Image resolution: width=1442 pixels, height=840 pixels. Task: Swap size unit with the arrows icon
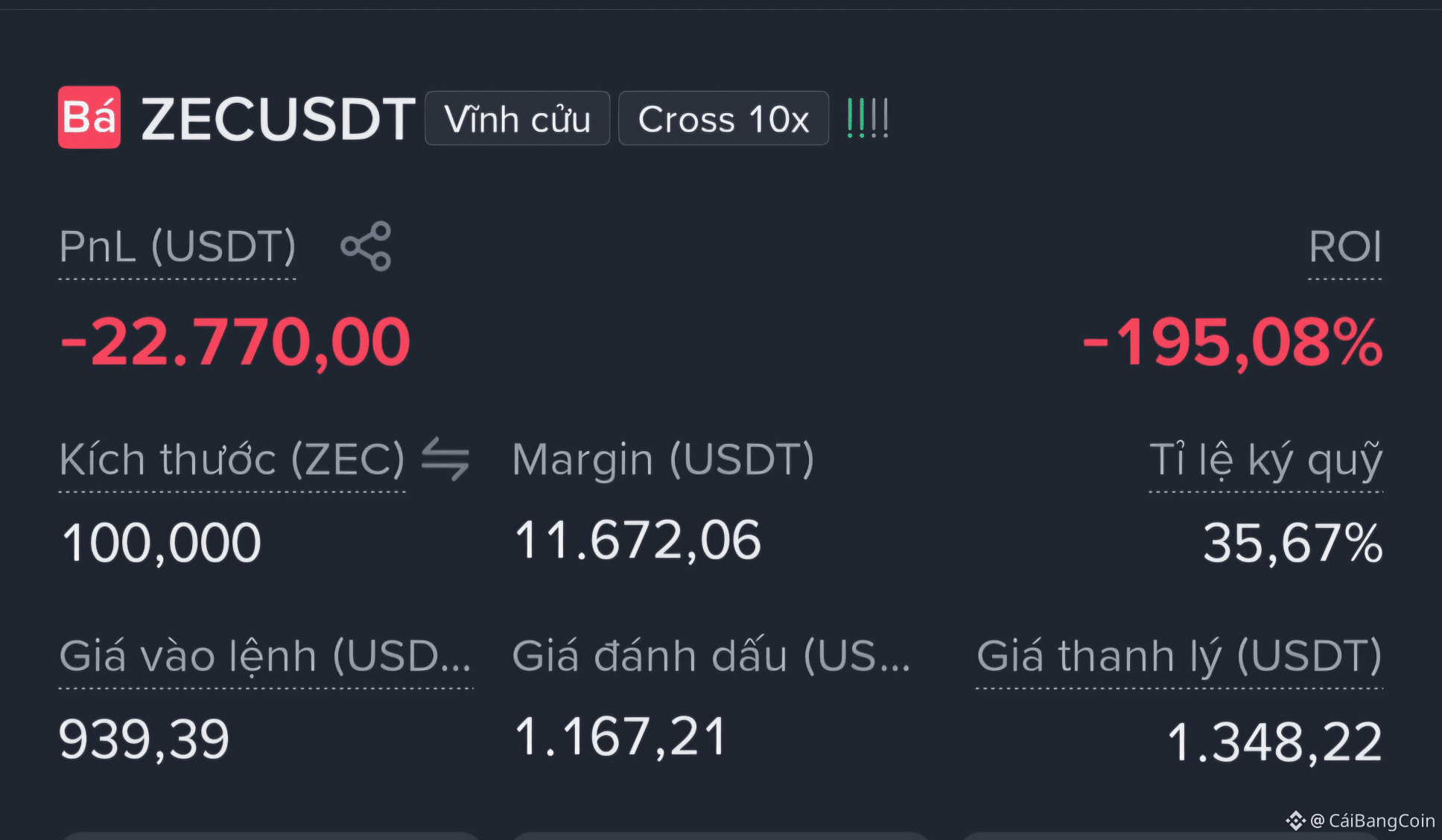pos(445,459)
